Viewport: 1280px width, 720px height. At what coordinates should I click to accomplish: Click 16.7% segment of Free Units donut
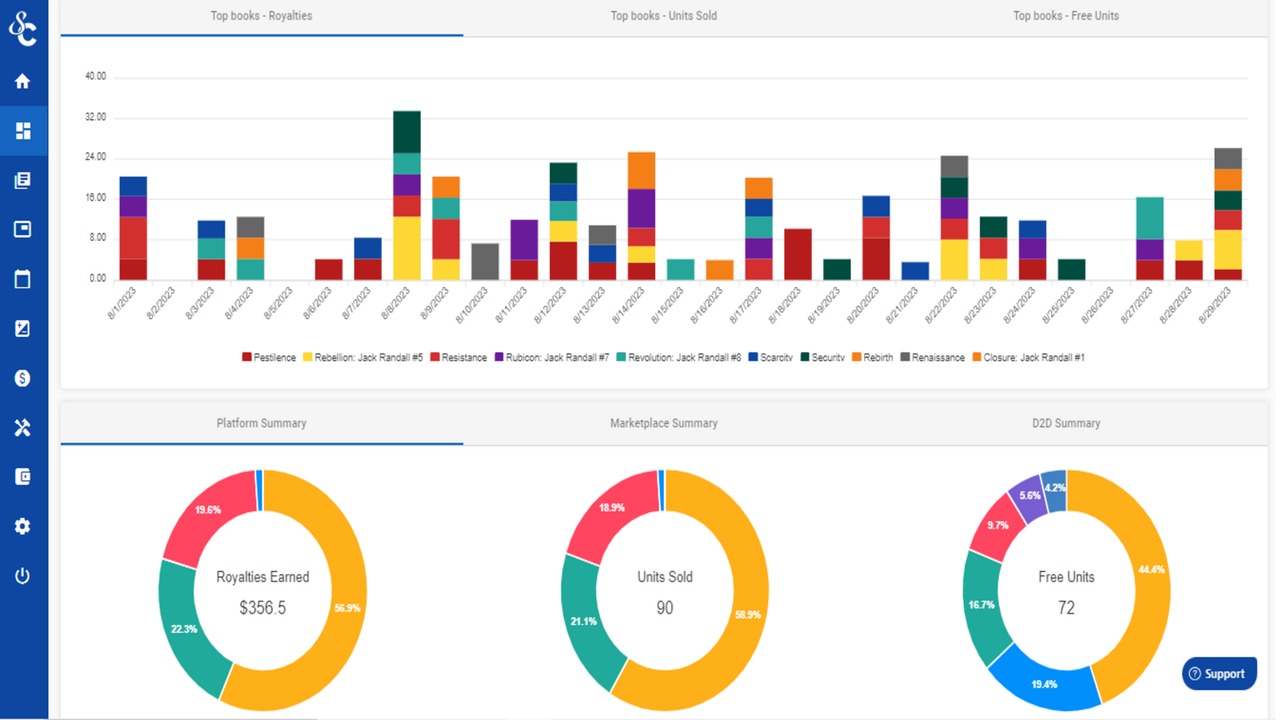[x=984, y=605]
